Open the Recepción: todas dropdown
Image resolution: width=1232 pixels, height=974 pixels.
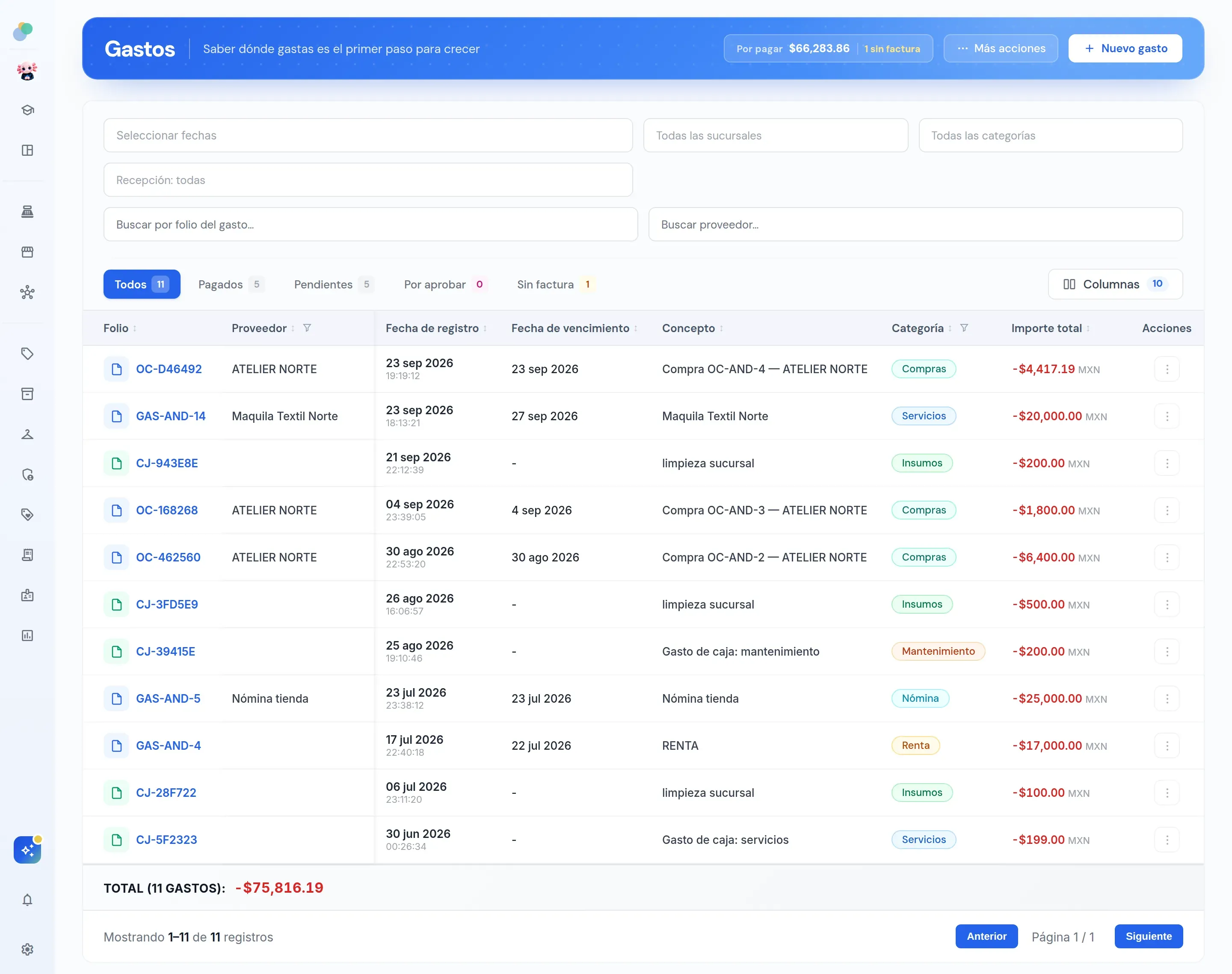pos(368,180)
